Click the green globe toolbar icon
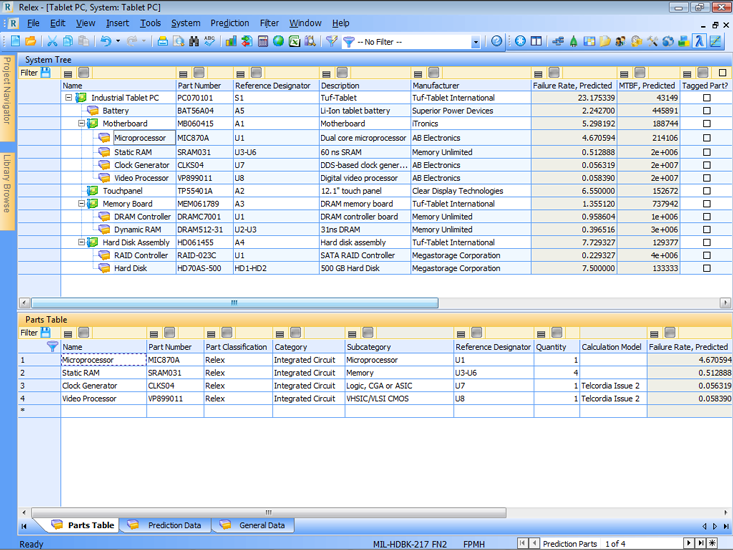This screenshot has height=550, width=733. click(x=279, y=41)
